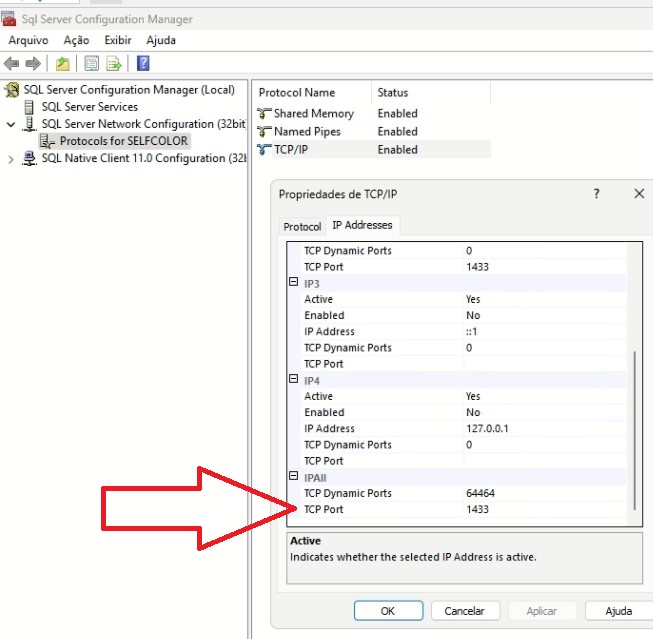Image resolution: width=653 pixels, height=639 pixels.
Task: Click the Forward arrow toolbar icon
Action: (x=33, y=63)
